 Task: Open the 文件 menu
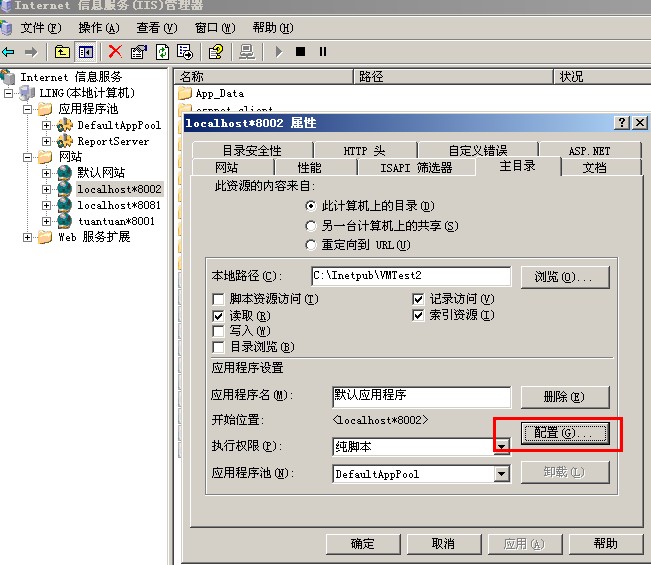[41, 28]
